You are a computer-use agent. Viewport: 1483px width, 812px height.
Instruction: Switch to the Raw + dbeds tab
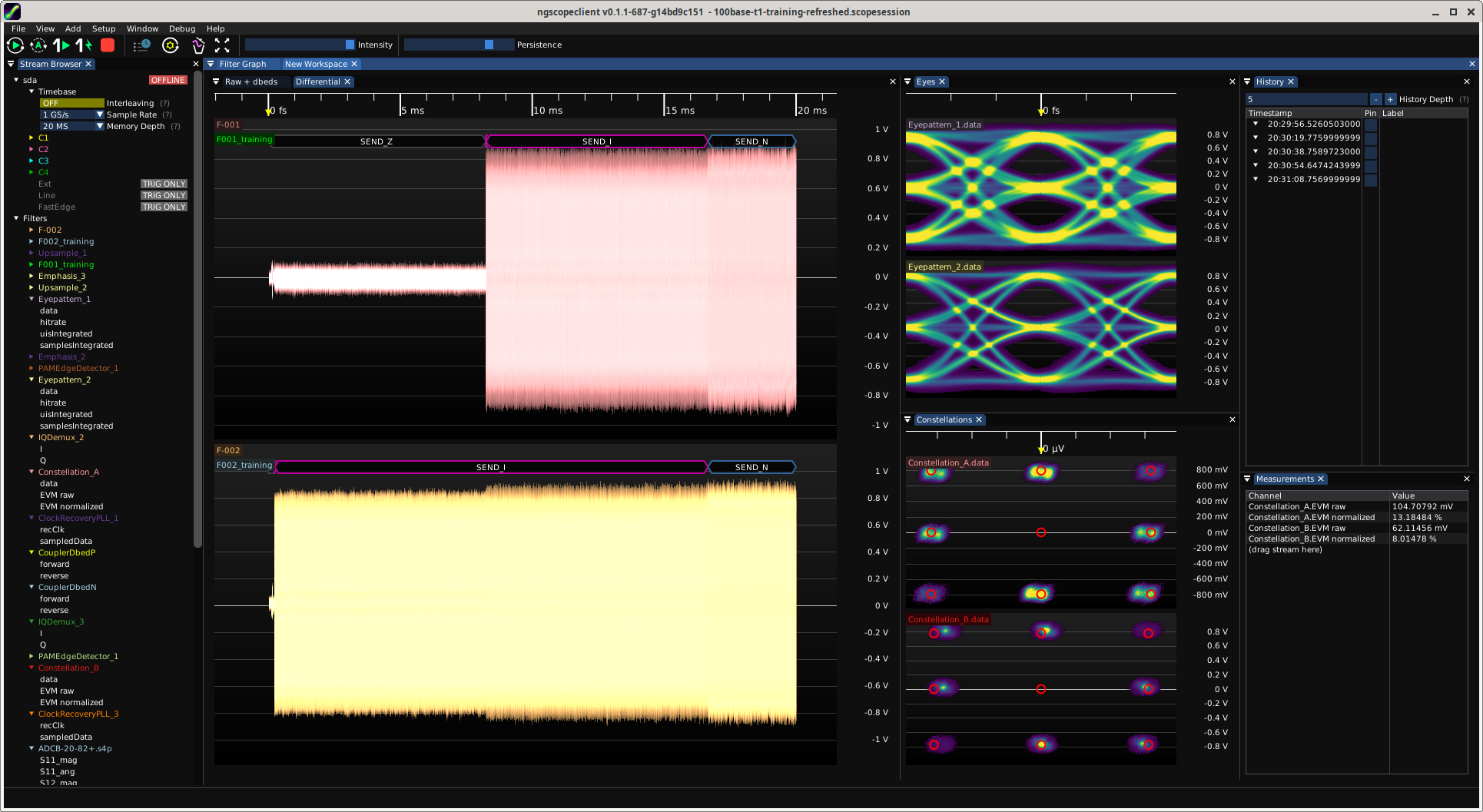pyautogui.click(x=251, y=81)
